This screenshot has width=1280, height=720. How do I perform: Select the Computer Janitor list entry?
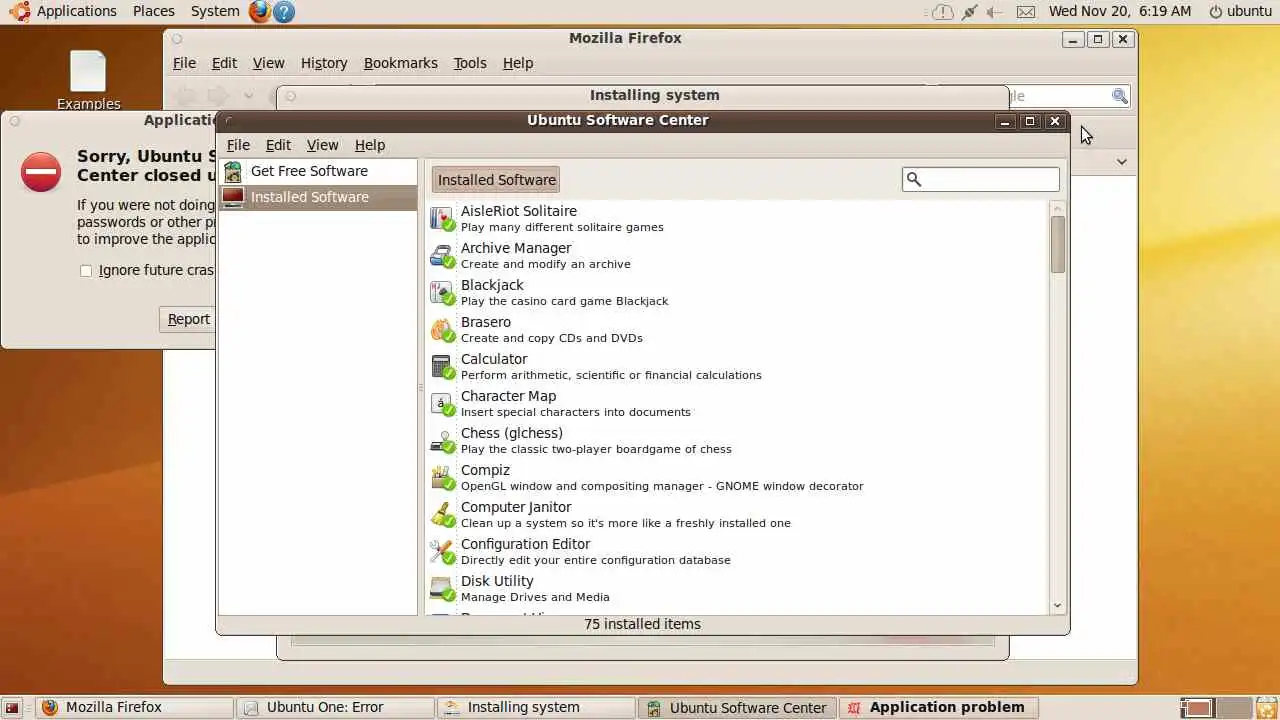736,515
